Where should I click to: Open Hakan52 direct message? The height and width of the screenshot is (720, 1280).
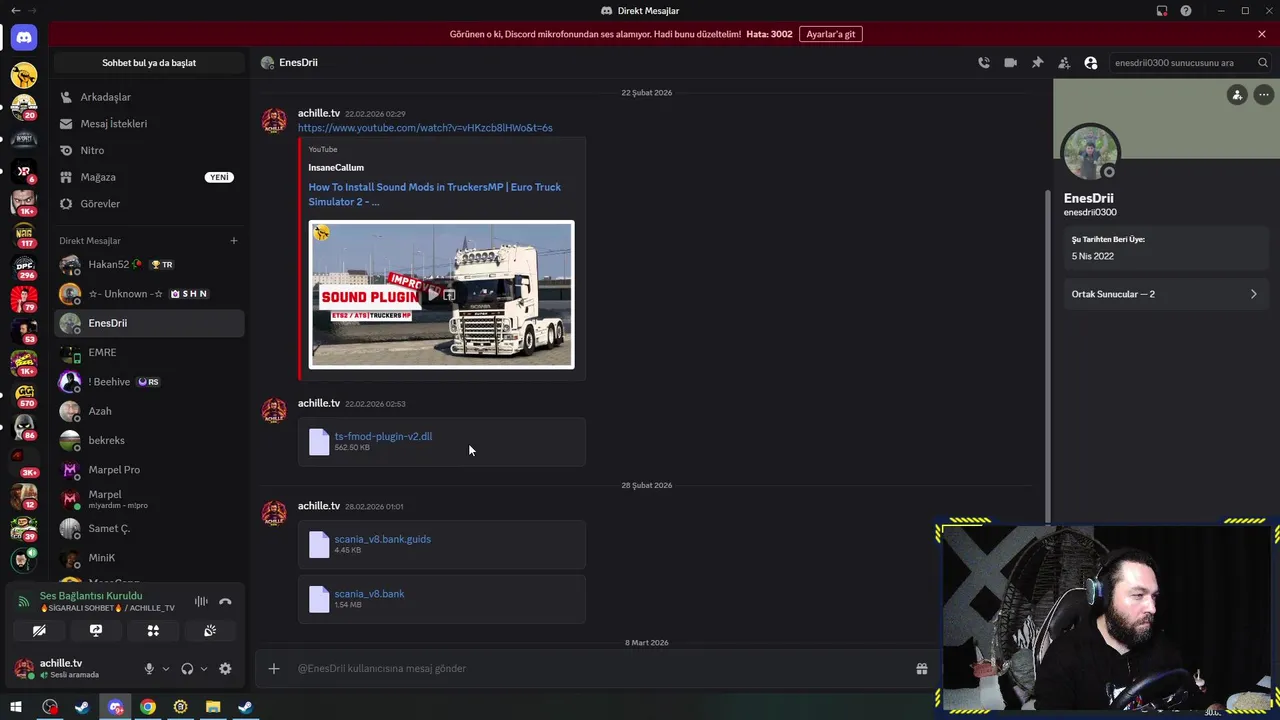[x=149, y=265]
